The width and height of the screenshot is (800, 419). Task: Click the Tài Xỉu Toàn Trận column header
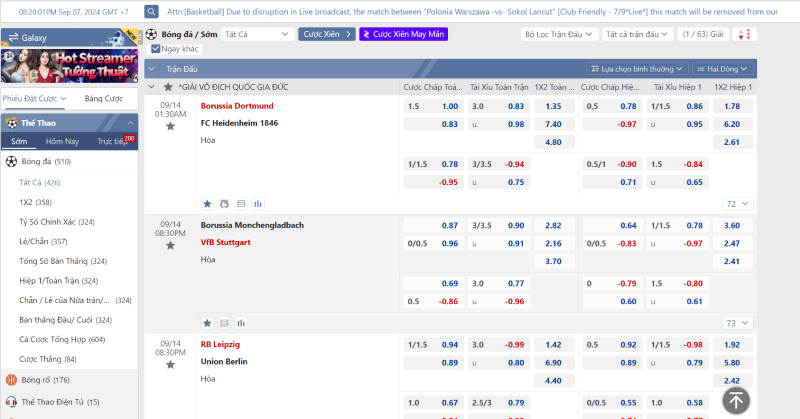[499, 87]
